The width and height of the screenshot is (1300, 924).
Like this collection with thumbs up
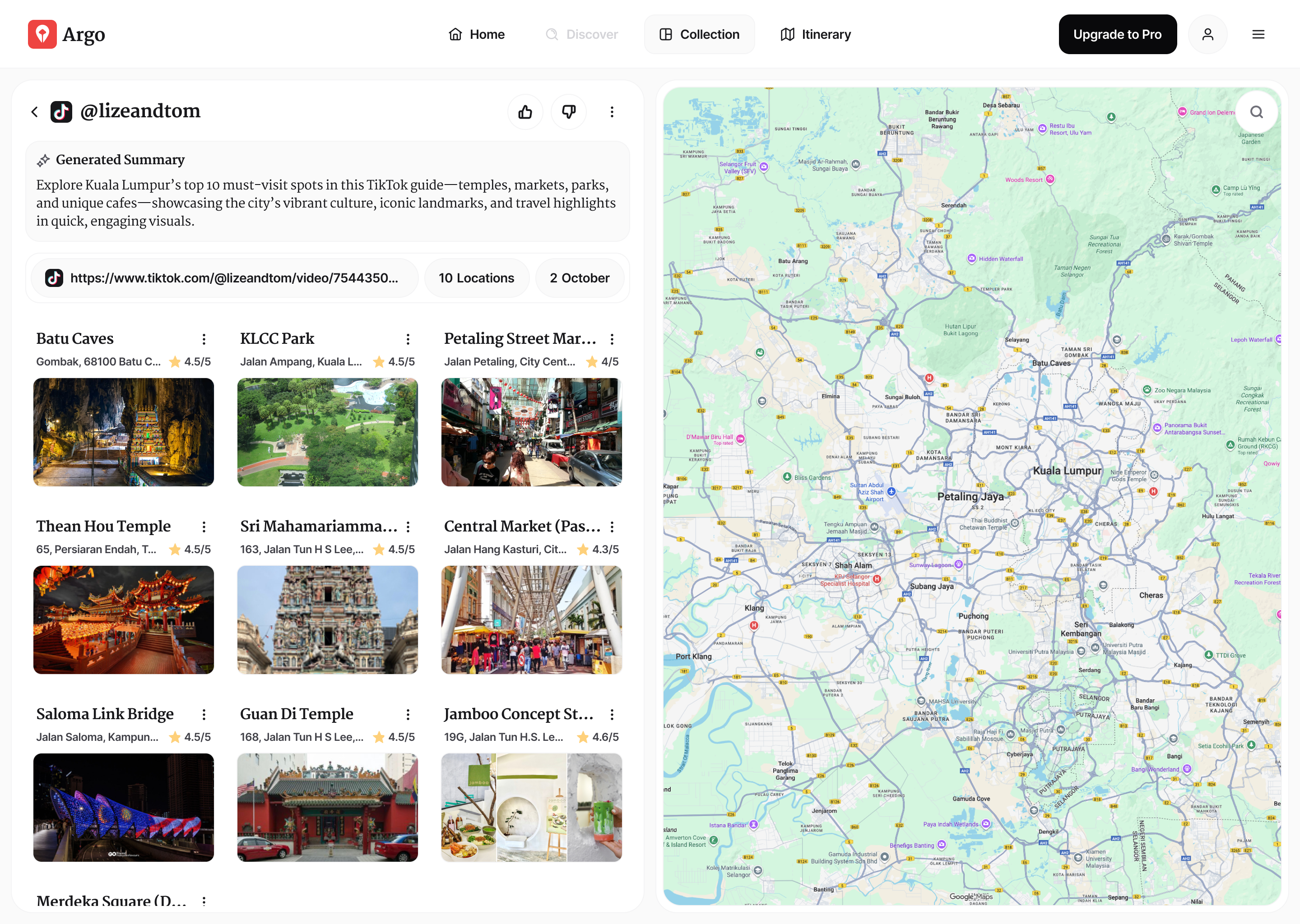[525, 111]
